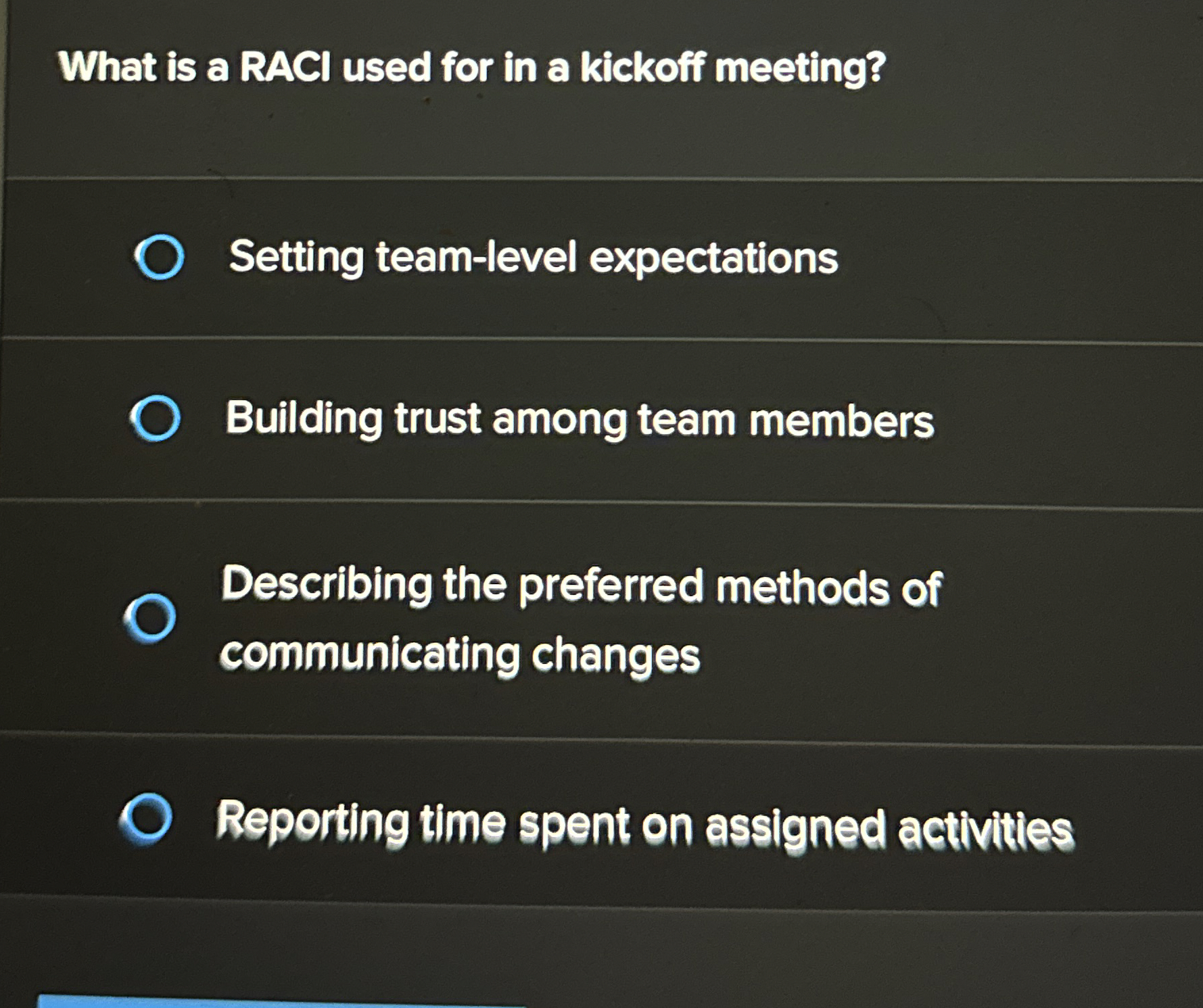Click the word "Building" in the second option
This screenshot has height=1008, width=1203.
(x=304, y=418)
